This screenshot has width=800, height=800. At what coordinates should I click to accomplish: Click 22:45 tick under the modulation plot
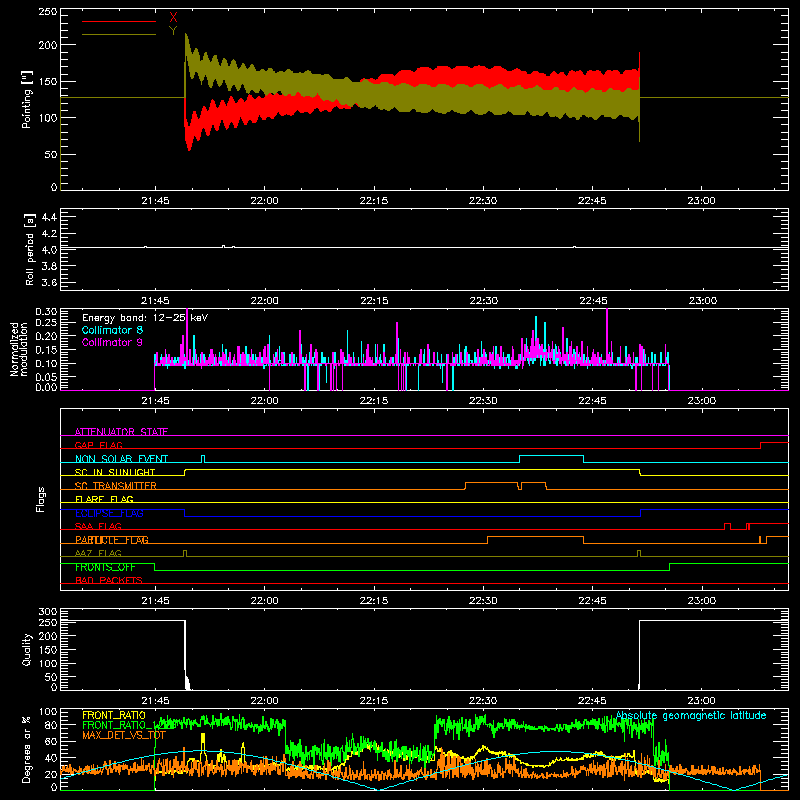592,401
